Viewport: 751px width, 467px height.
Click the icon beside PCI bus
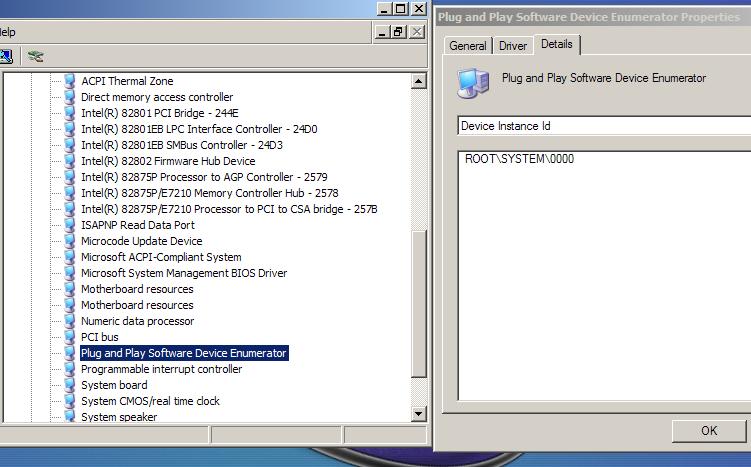click(69, 337)
